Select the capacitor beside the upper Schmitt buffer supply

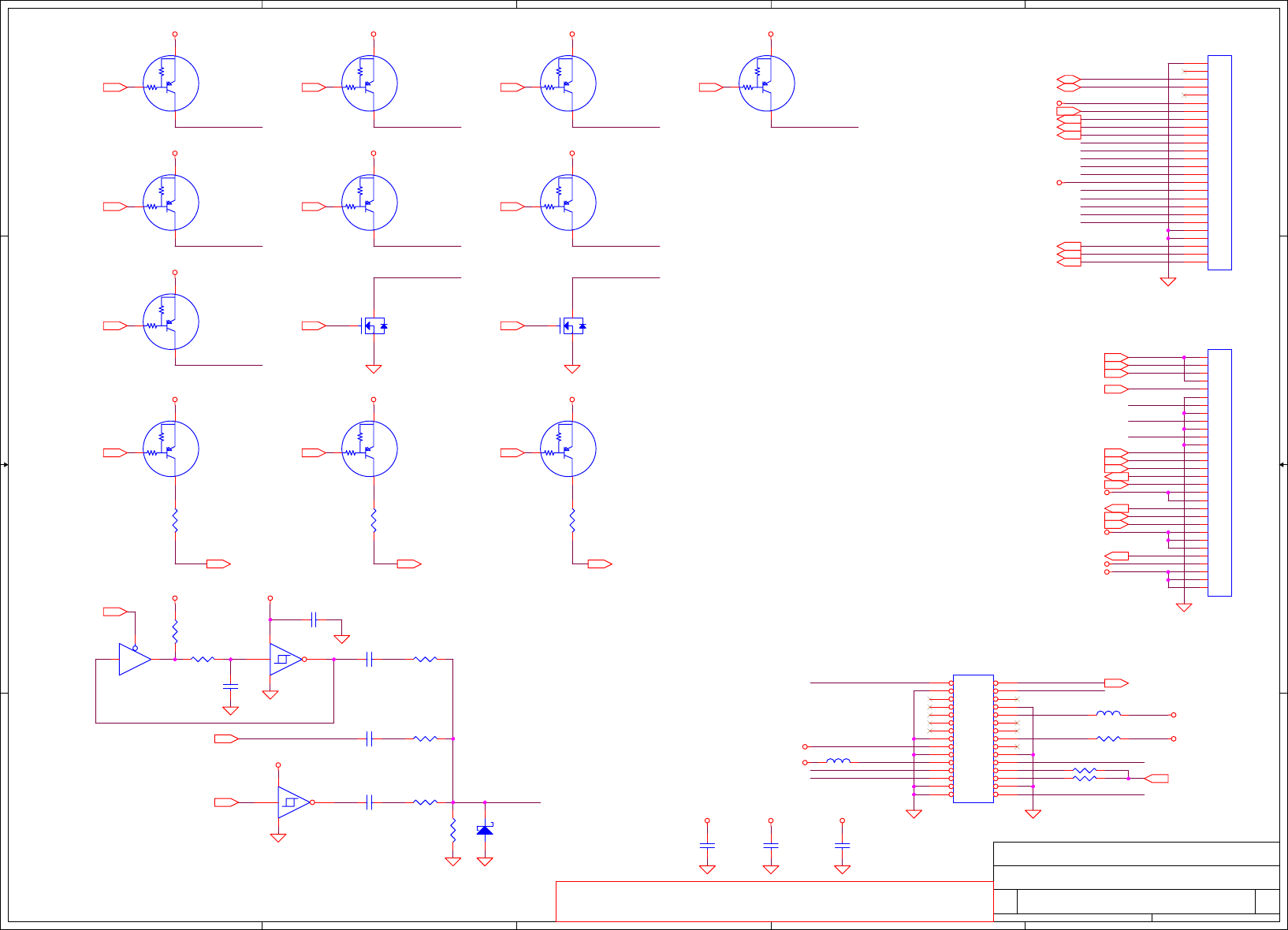314,619
